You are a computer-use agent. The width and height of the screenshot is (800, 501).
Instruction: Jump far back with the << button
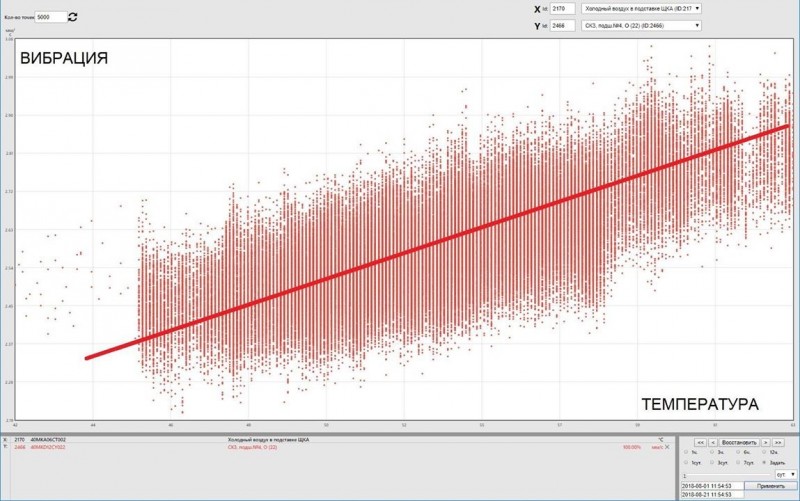[701, 442]
